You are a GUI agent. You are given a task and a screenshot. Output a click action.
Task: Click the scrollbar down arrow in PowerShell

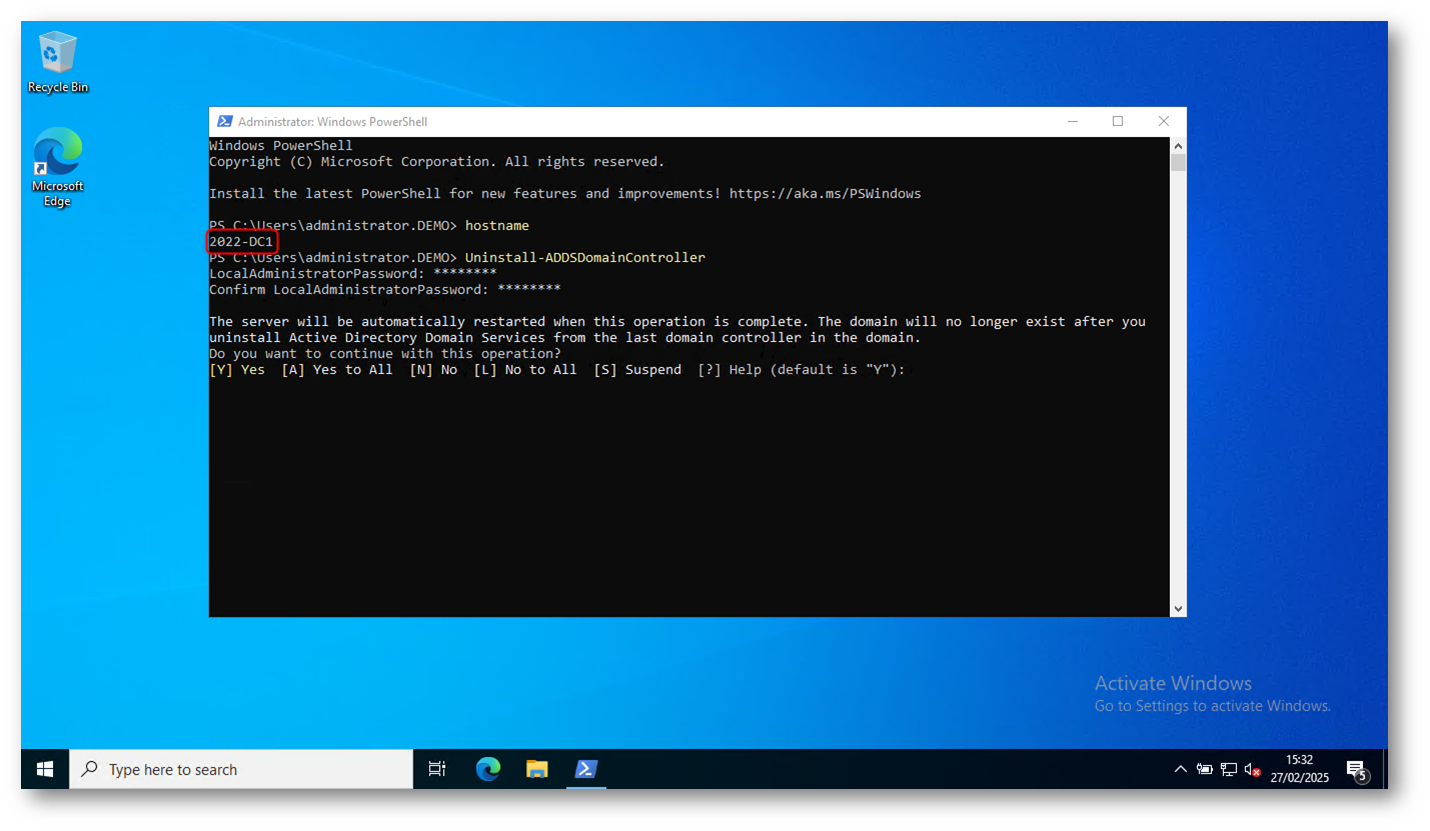point(1178,608)
